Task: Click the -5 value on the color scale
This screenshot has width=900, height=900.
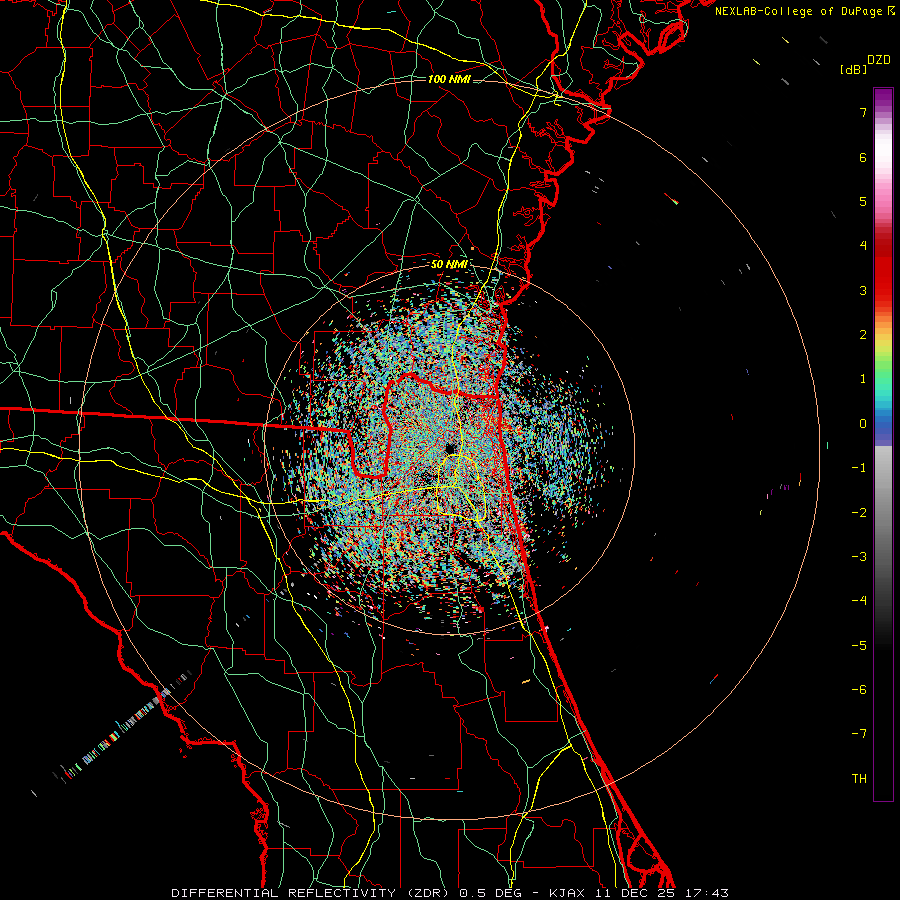Action: tap(859, 646)
